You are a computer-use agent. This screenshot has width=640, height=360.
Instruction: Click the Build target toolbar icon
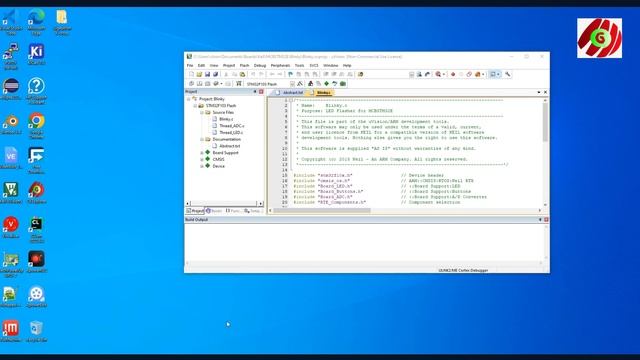[x=199, y=84]
